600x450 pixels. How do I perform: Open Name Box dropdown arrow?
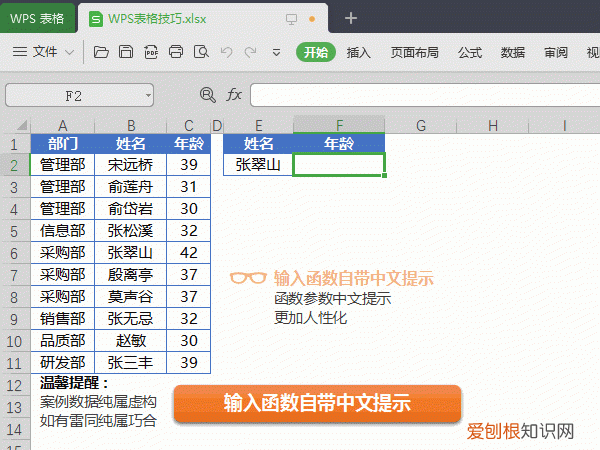pyautogui.click(x=148, y=95)
